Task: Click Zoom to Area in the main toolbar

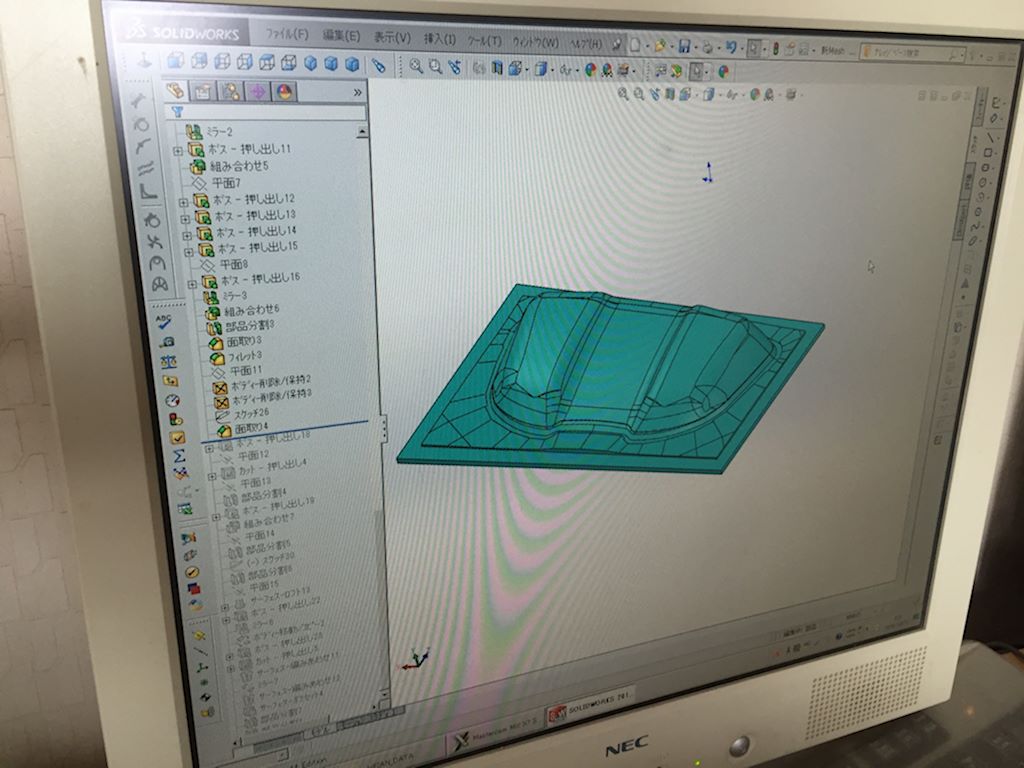Action: coord(435,66)
